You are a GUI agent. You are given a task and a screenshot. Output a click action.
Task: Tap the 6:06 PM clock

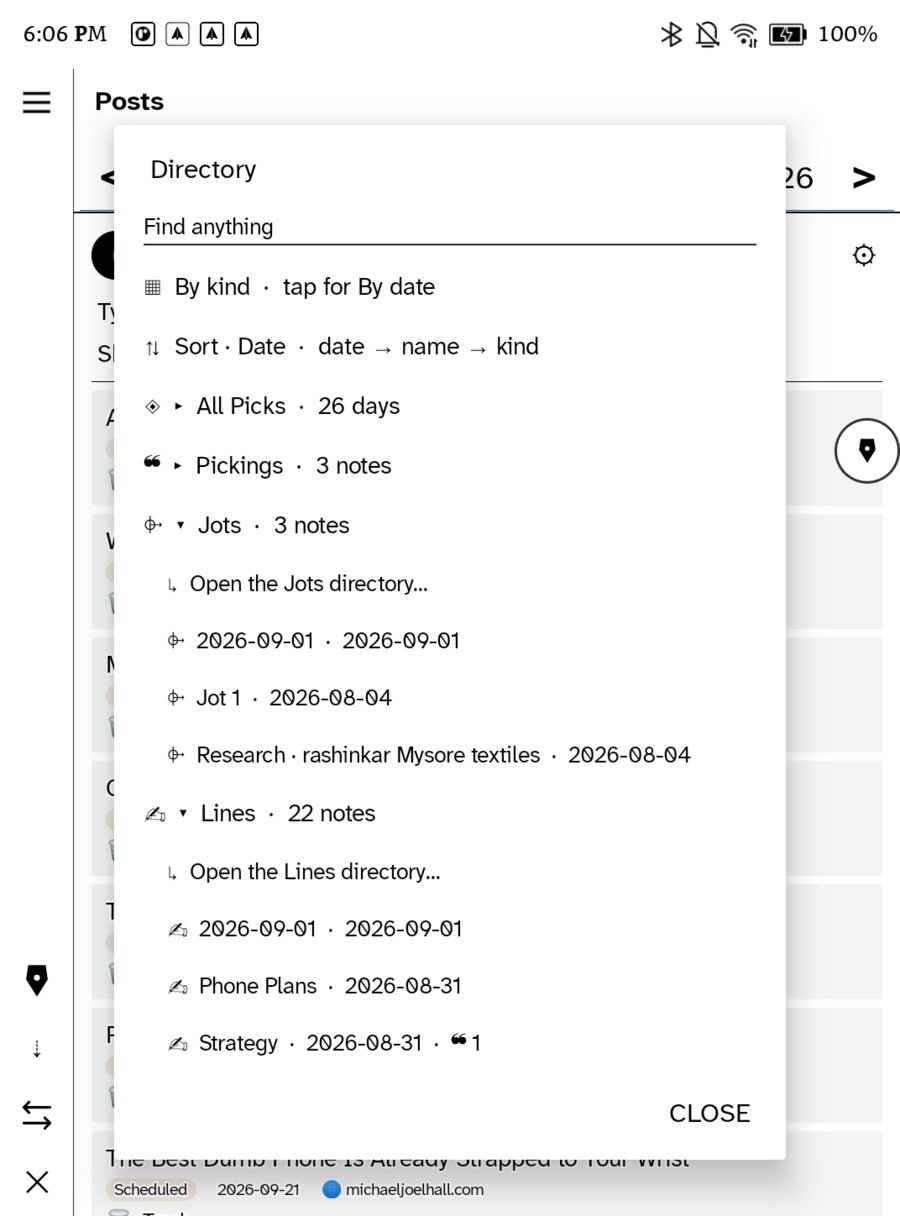(65, 34)
